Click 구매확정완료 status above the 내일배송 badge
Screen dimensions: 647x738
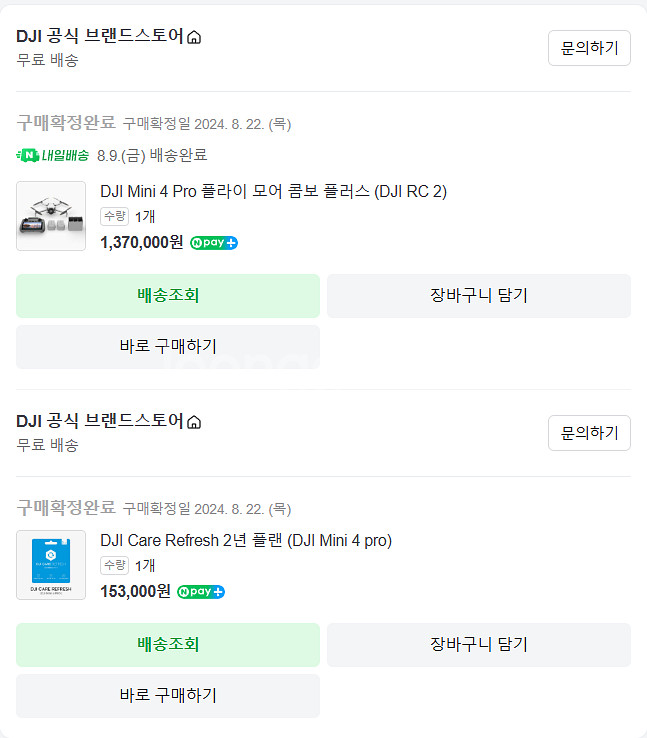point(66,123)
